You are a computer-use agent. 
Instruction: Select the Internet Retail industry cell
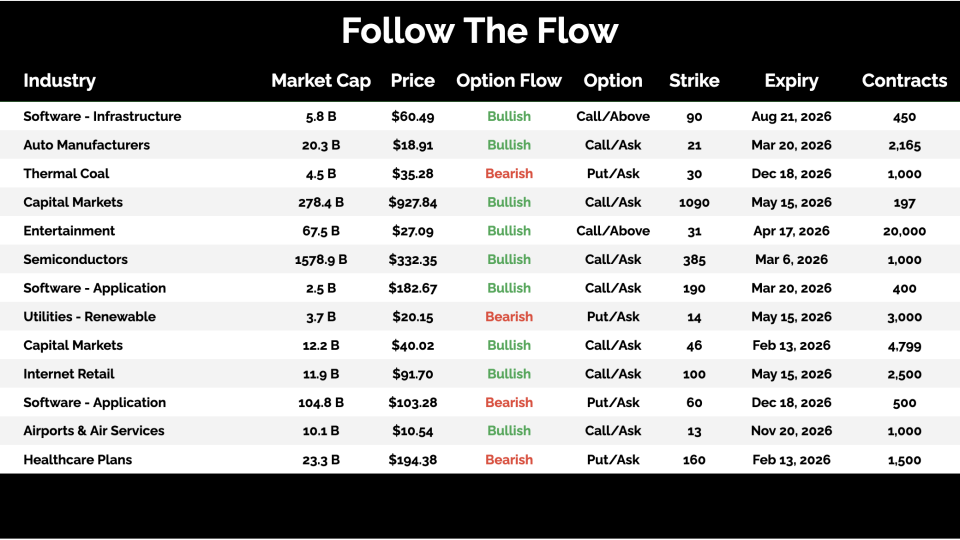pyautogui.click(x=68, y=374)
